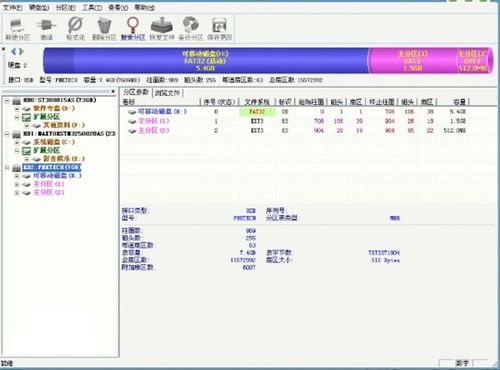Screen dimensions: 500x370
Task: Click the 新建分区 (new partition) laptop icon
Action: [x=17, y=25]
